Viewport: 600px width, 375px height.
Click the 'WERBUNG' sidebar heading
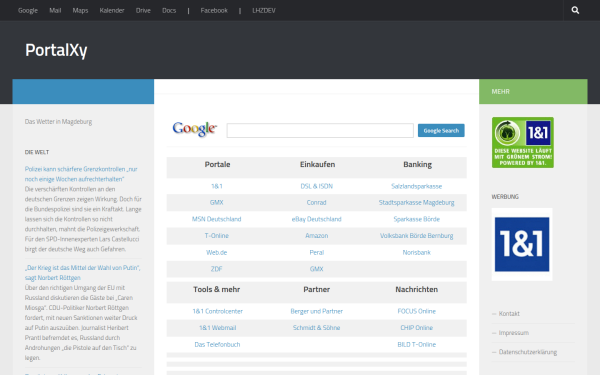505,196
